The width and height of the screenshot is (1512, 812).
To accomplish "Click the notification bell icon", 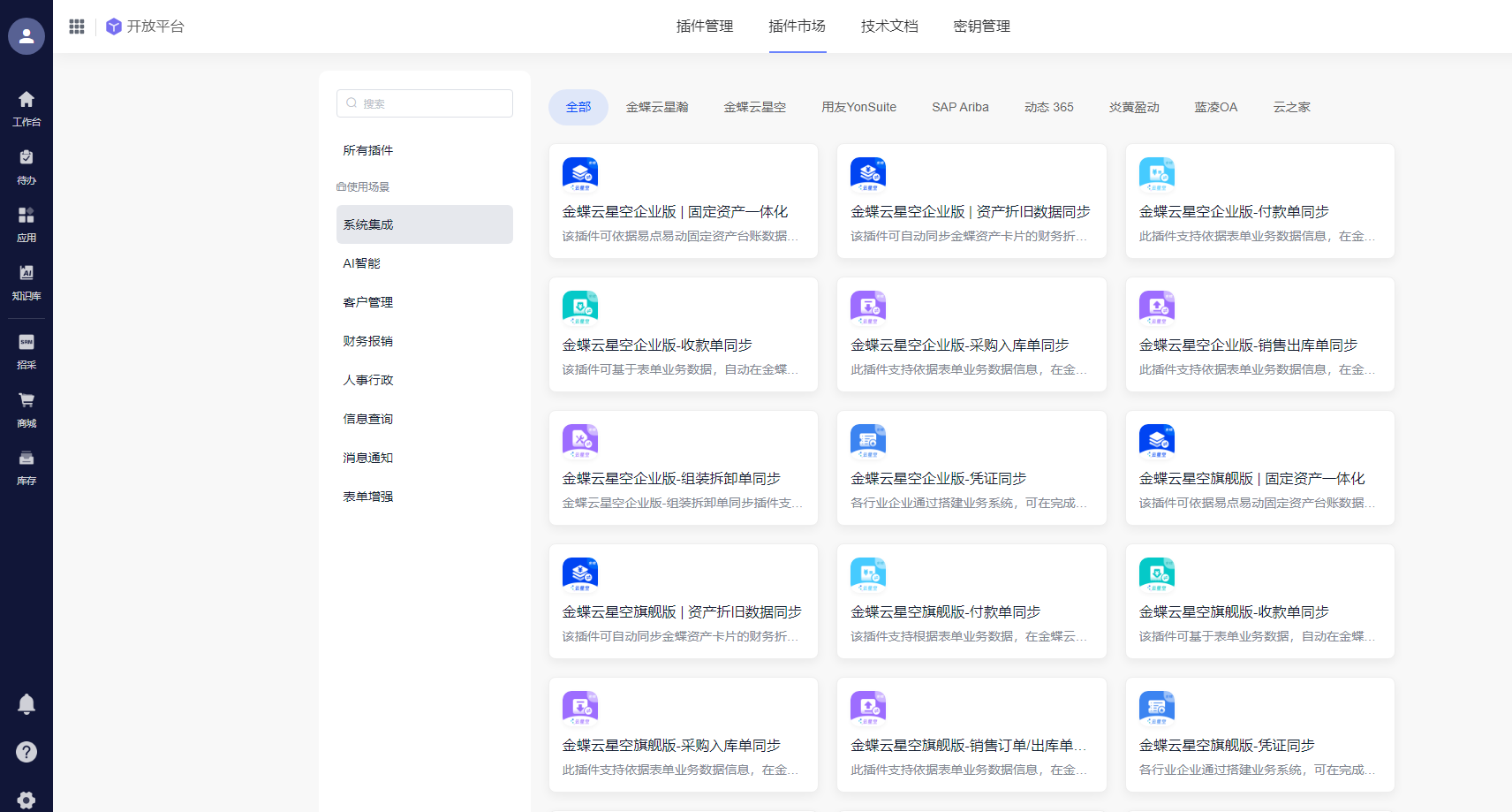I will pos(26,704).
